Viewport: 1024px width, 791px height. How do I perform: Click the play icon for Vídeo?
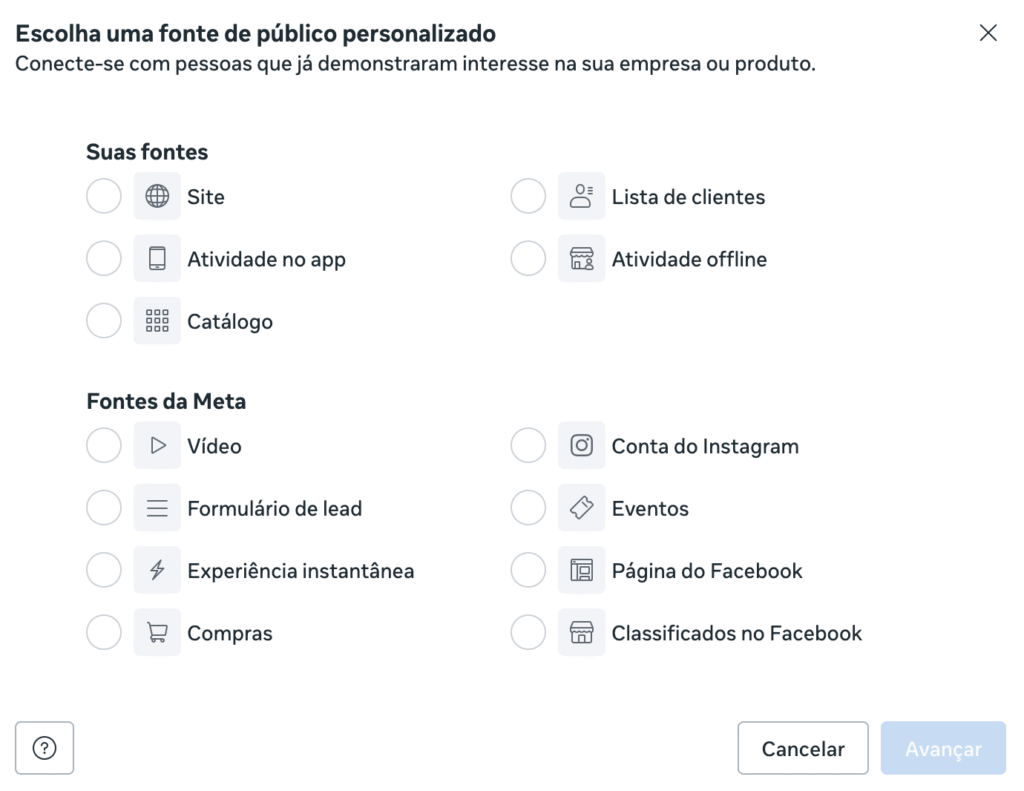click(157, 446)
